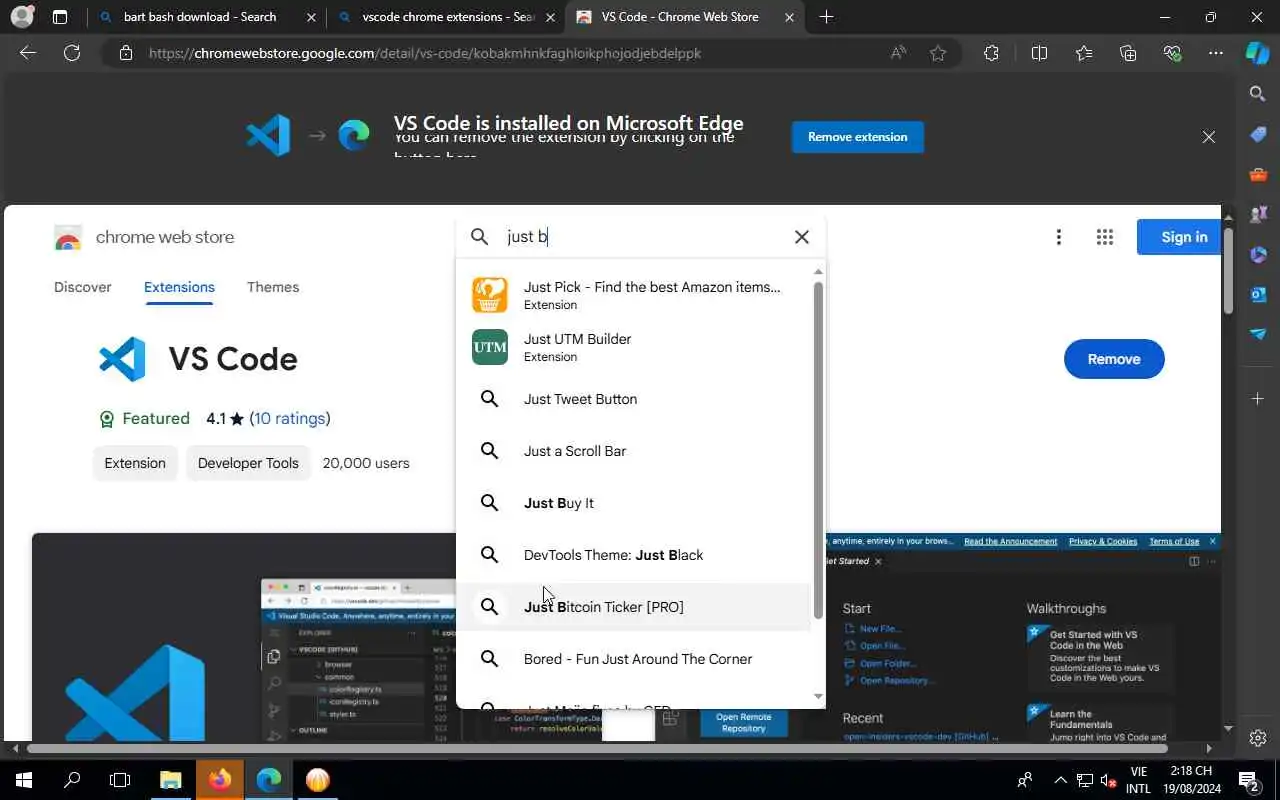Open sidebar Telegram-style send icon
Viewport: 1280px width, 800px height.
point(1258,334)
